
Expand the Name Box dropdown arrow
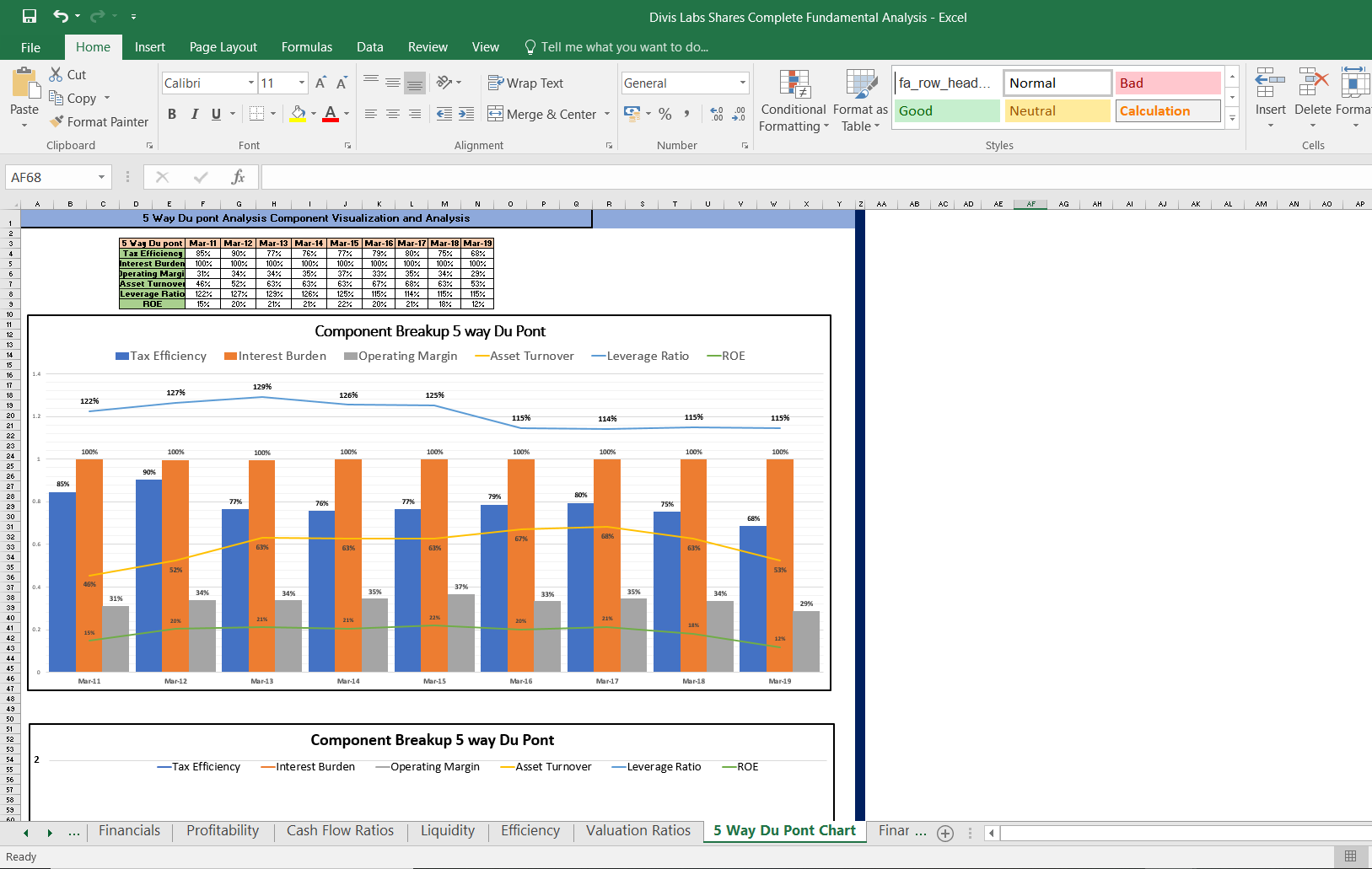tap(101, 177)
